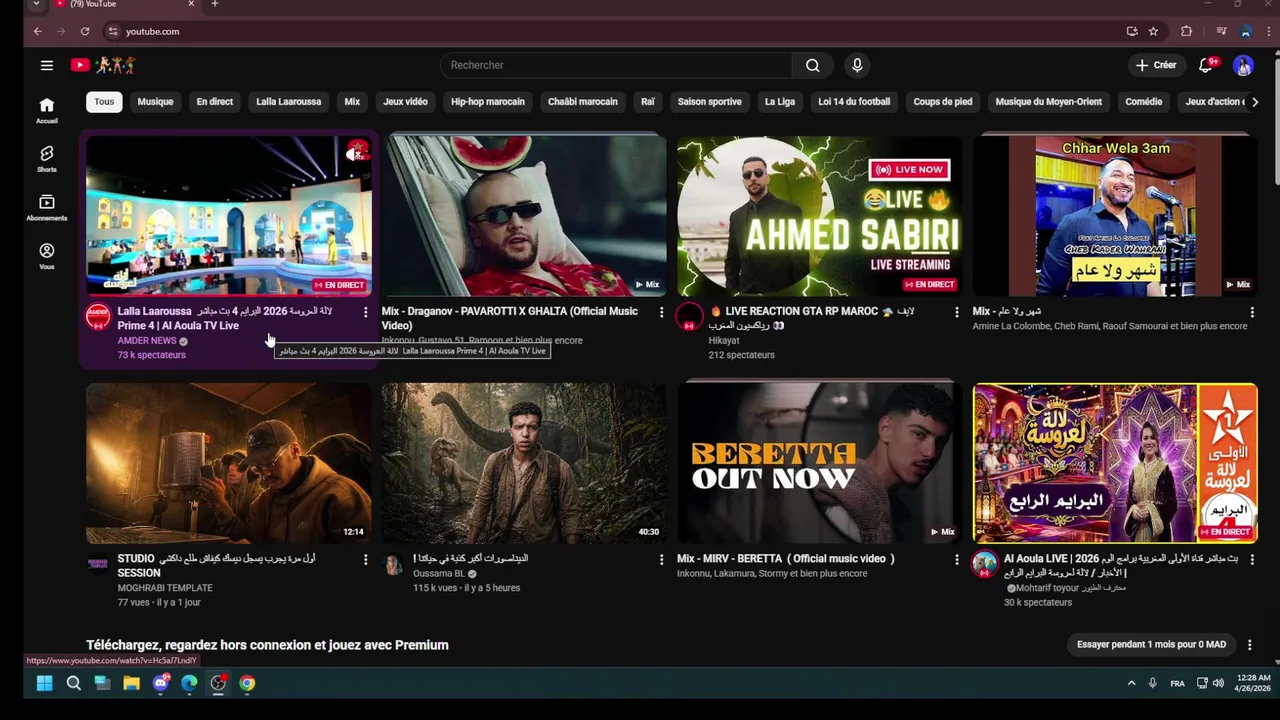Open the notifications bell
1280x720 pixels.
point(1206,65)
